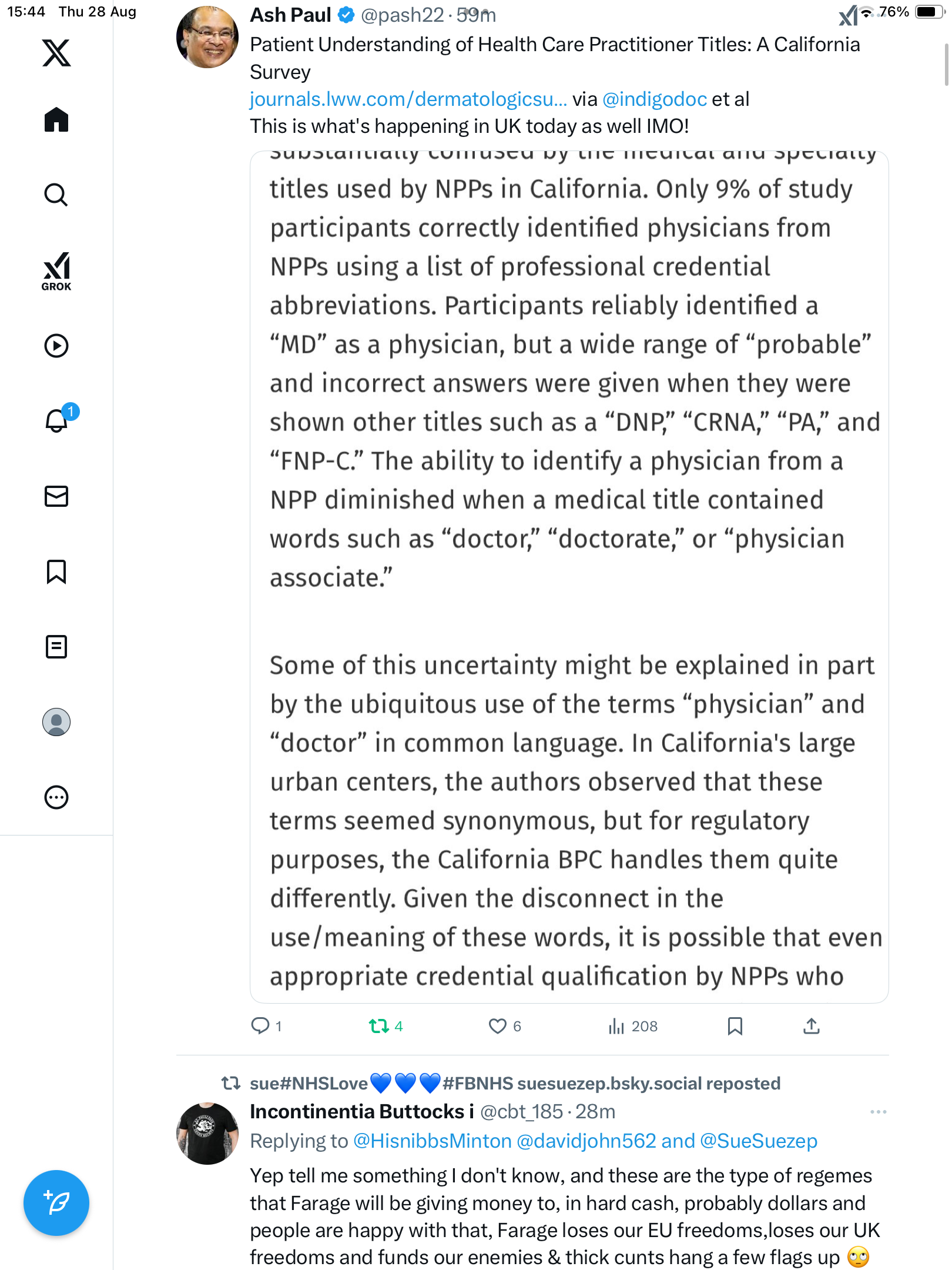The width and height of the screenshot is (952, 1270).
Task: Open the @indigodoc mention link
Action: [655, 99]
